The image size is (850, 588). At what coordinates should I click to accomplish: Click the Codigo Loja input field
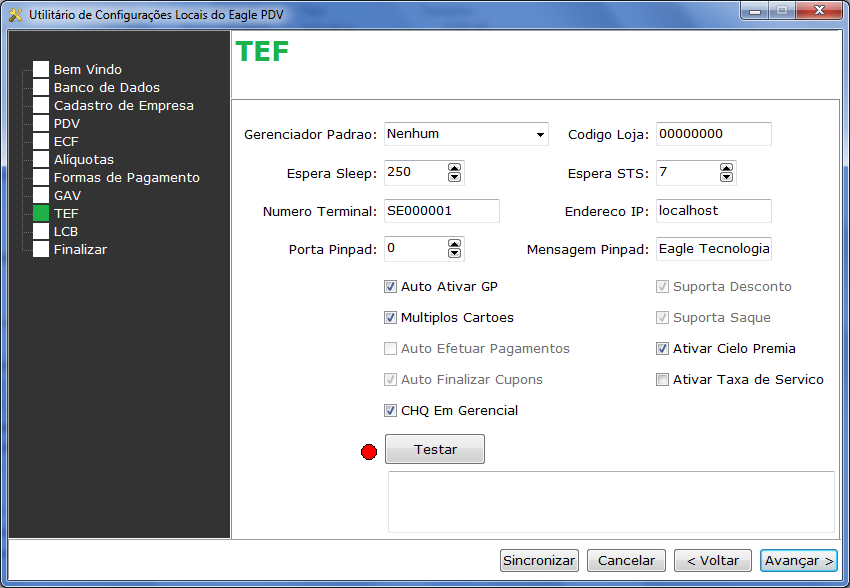pos(713,134)
